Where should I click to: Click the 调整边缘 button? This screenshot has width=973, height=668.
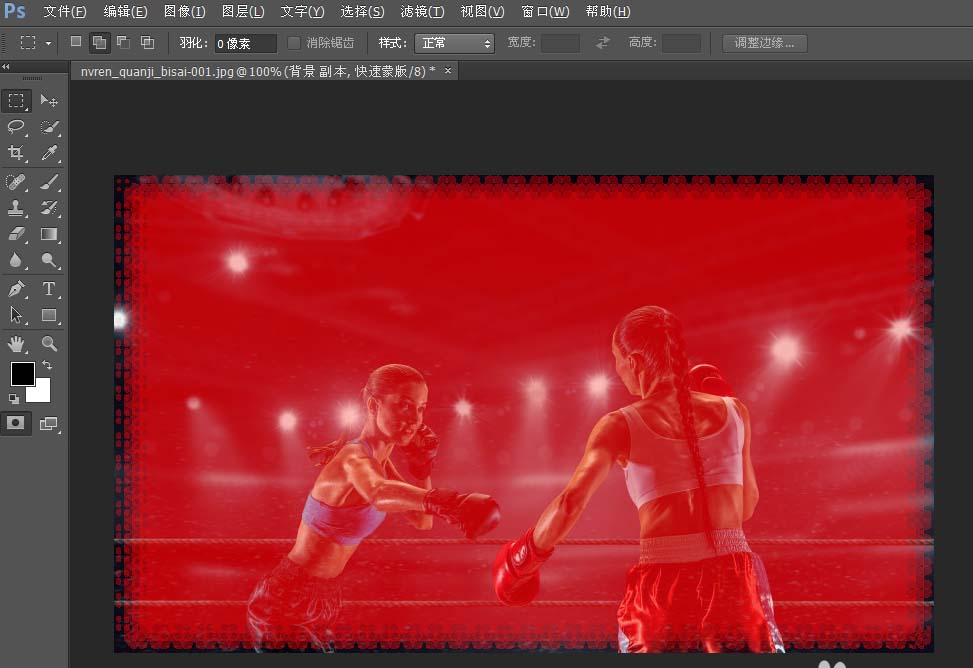coord(764,42)
